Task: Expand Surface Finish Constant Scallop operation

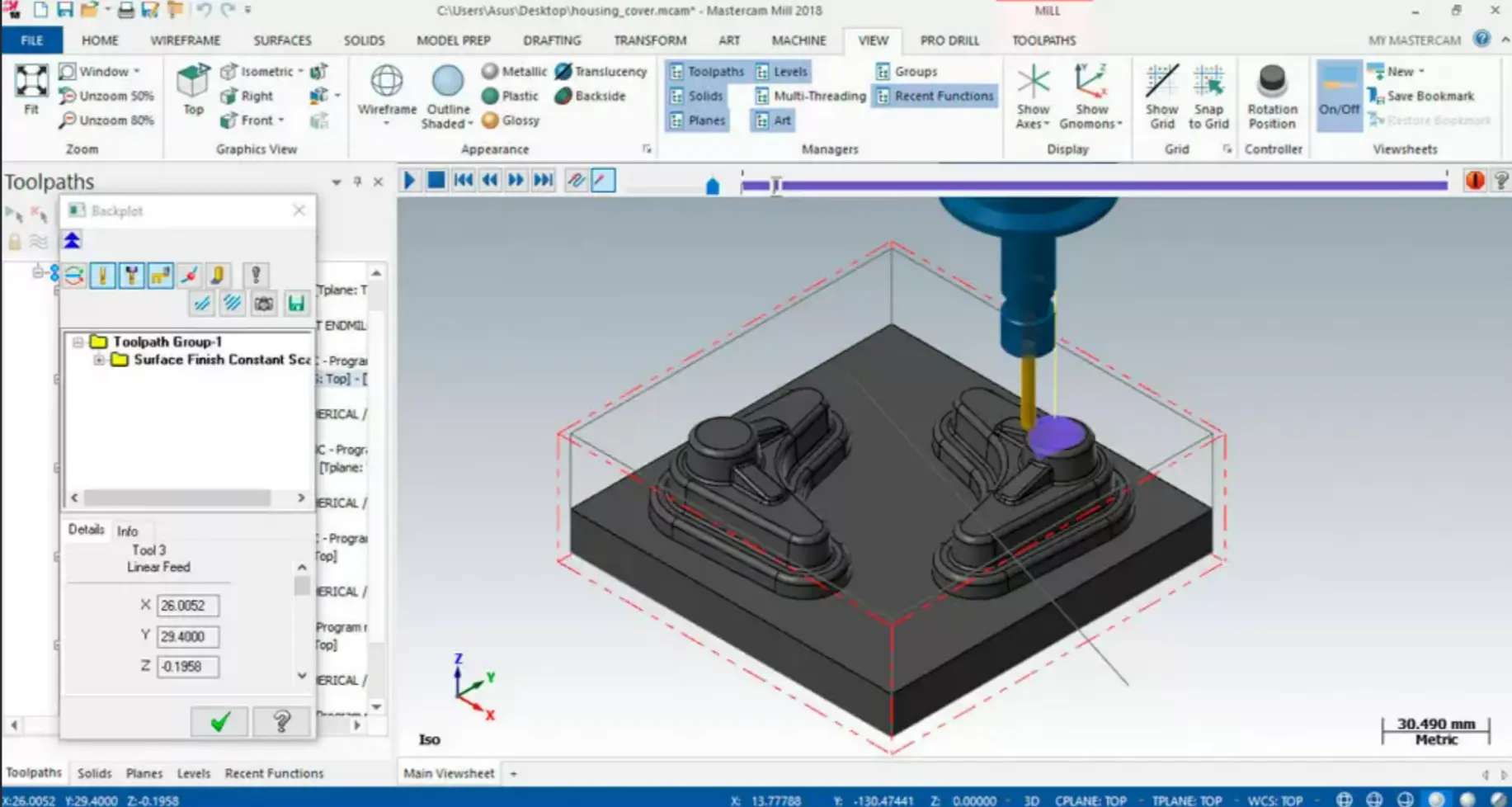Action: [x=99, y=360]
